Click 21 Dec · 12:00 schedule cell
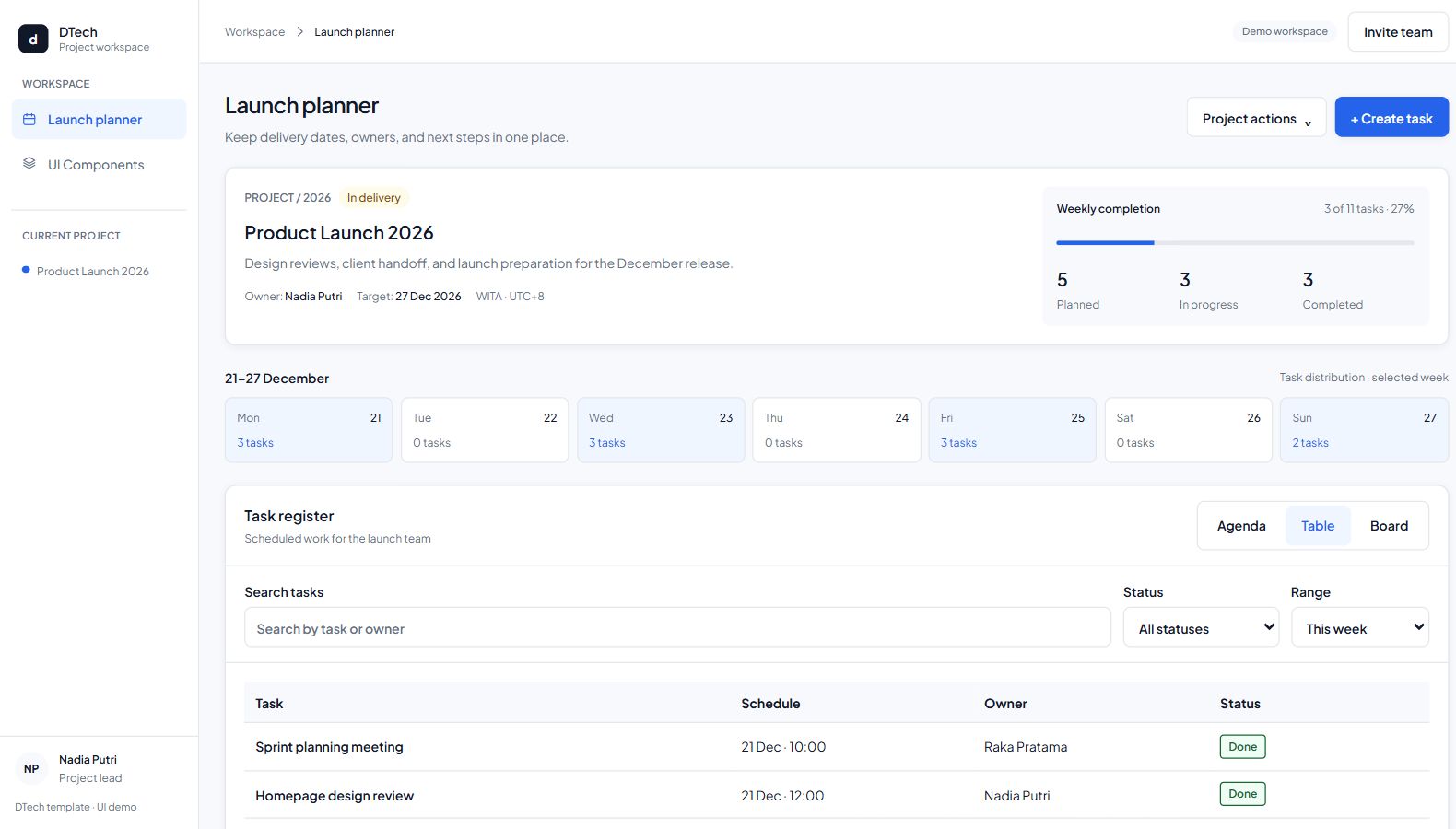 coord(782,796)
